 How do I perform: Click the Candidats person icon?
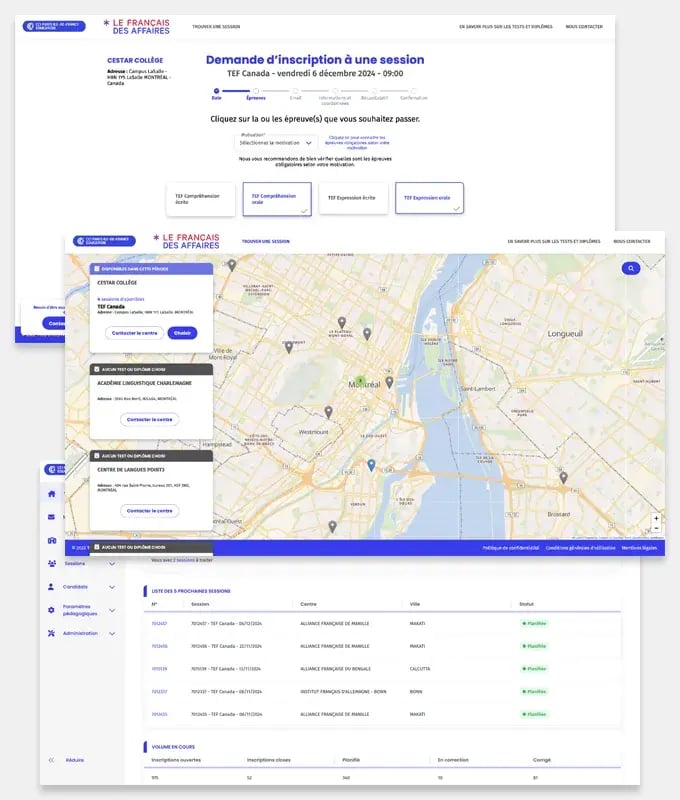[x=52, y=586]
